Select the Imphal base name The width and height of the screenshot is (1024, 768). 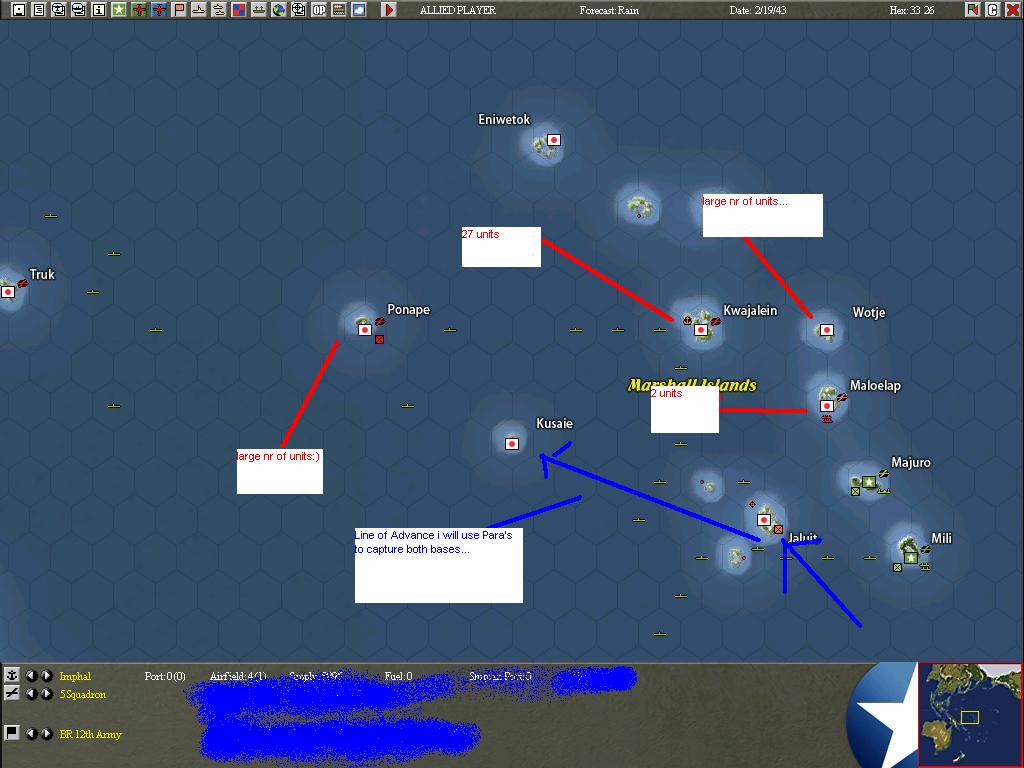(75, 676)
